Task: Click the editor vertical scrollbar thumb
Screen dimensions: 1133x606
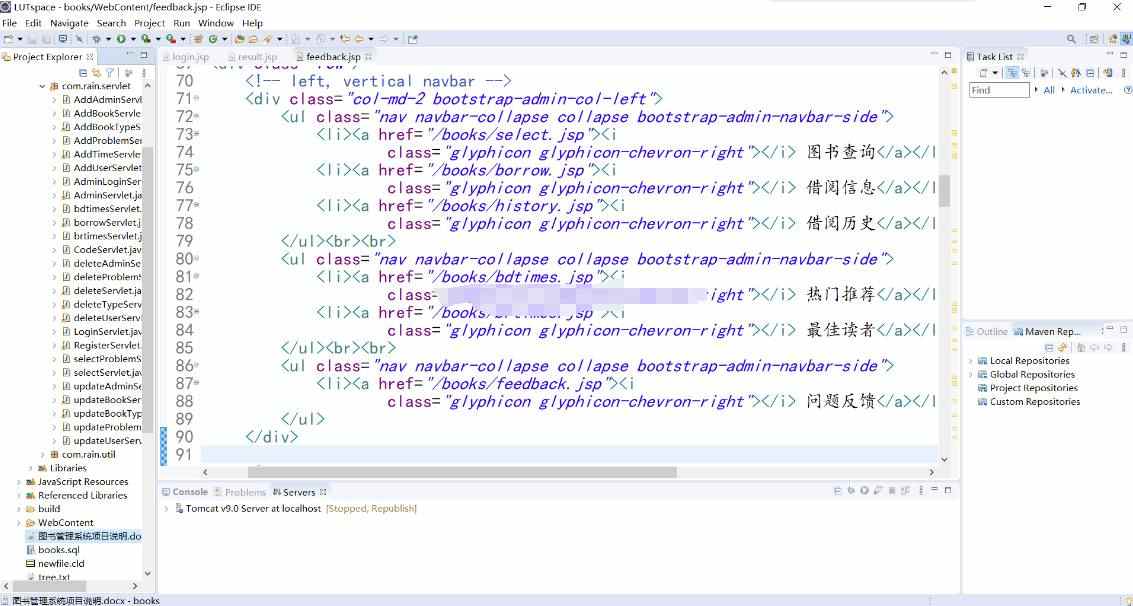Action: point(944,191)
